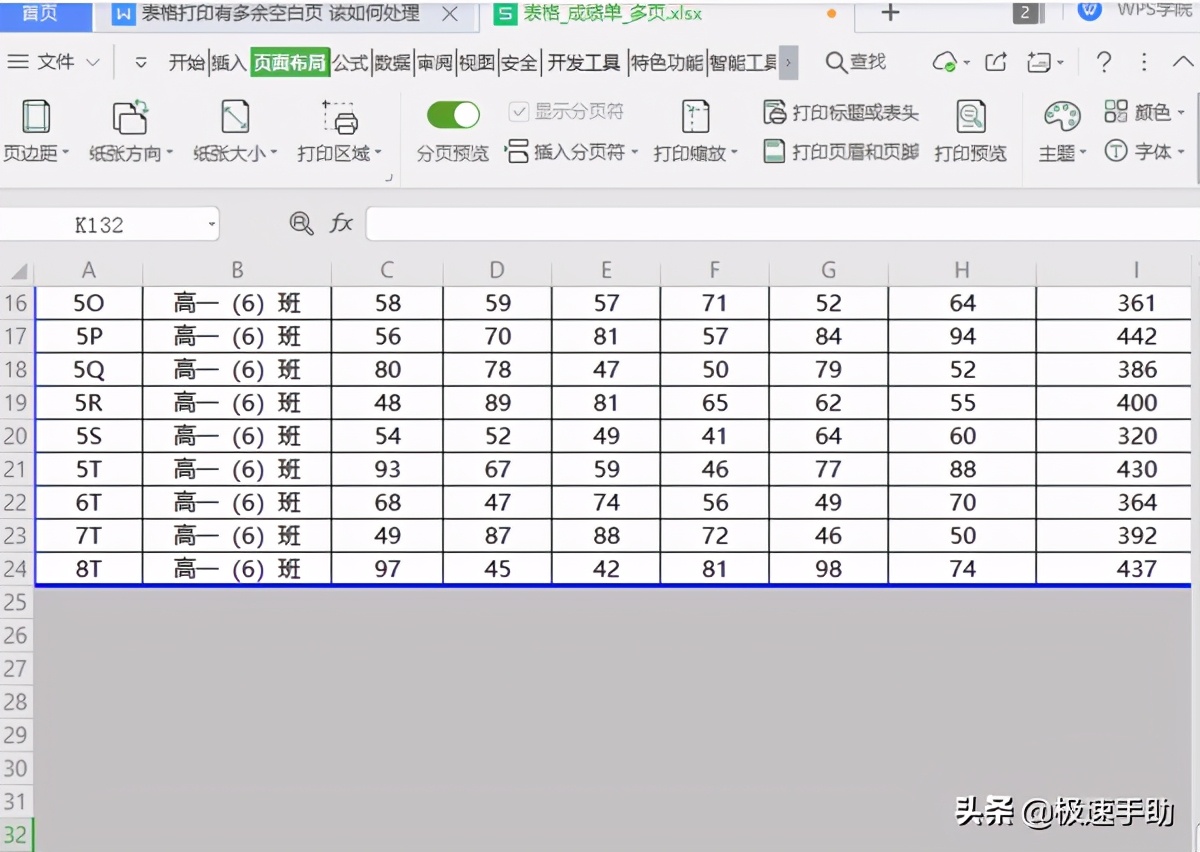Click the magnifier icon beside the formula bar
The height and width of the screenshot is (852, 1200).
click(x=300, y=223)
